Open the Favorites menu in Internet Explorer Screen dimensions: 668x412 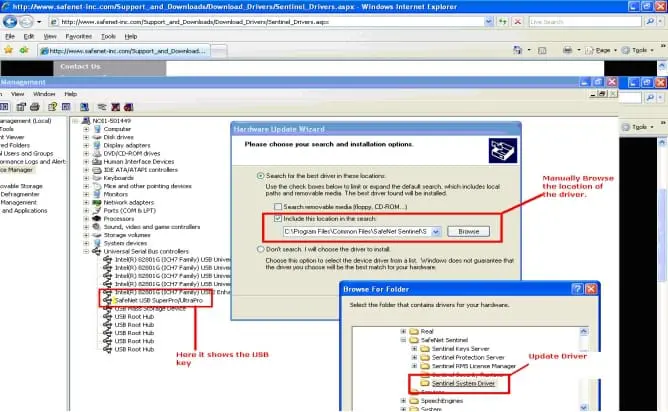77,35
